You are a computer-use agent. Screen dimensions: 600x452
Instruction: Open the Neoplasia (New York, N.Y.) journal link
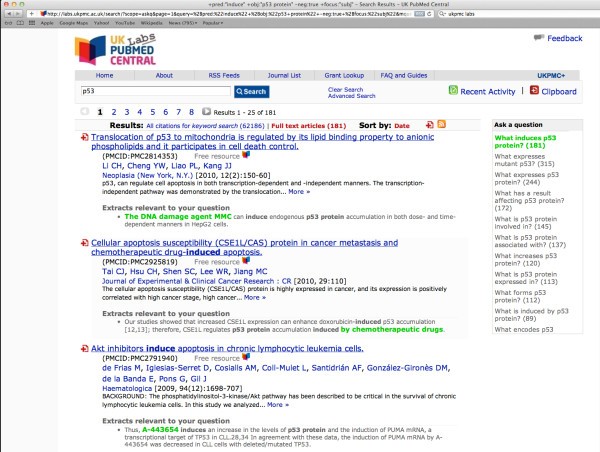147,175
